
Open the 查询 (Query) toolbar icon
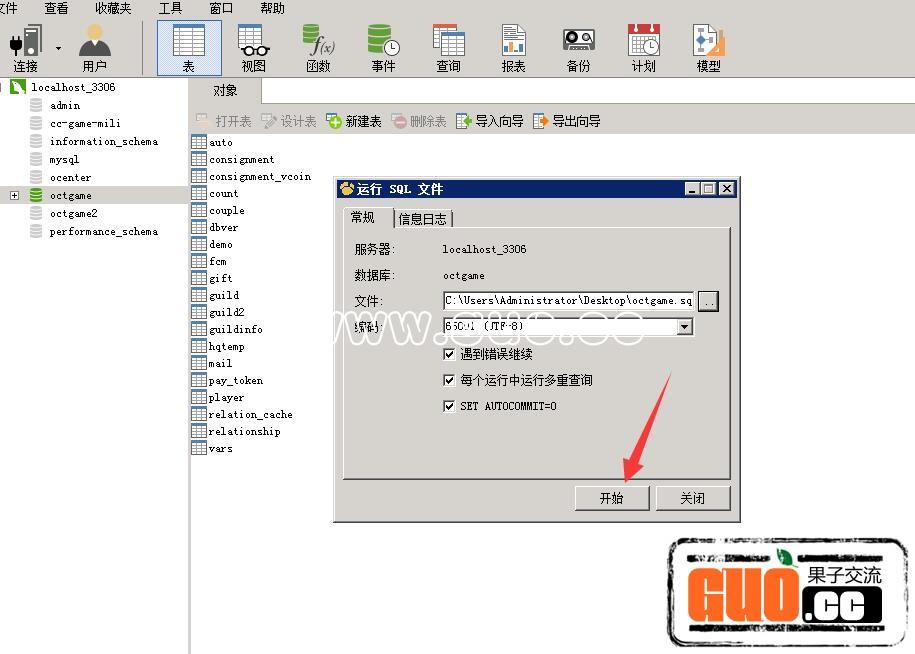click(x=448, y=47)
